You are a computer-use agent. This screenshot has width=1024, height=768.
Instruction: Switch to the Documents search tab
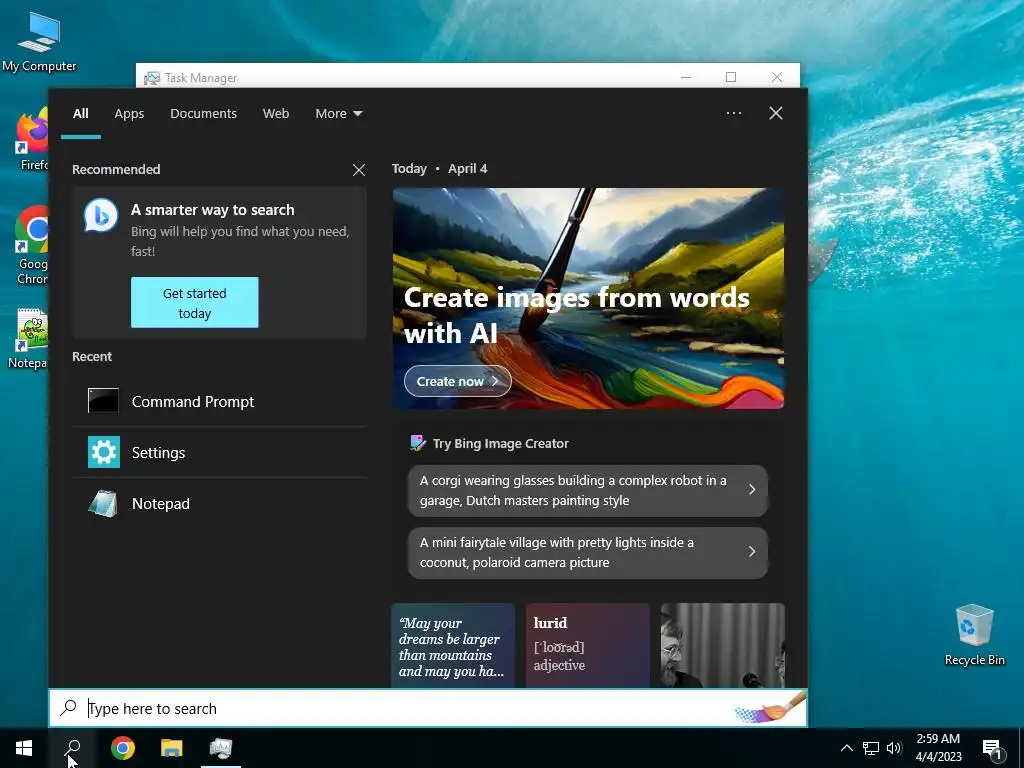point(203,114)
